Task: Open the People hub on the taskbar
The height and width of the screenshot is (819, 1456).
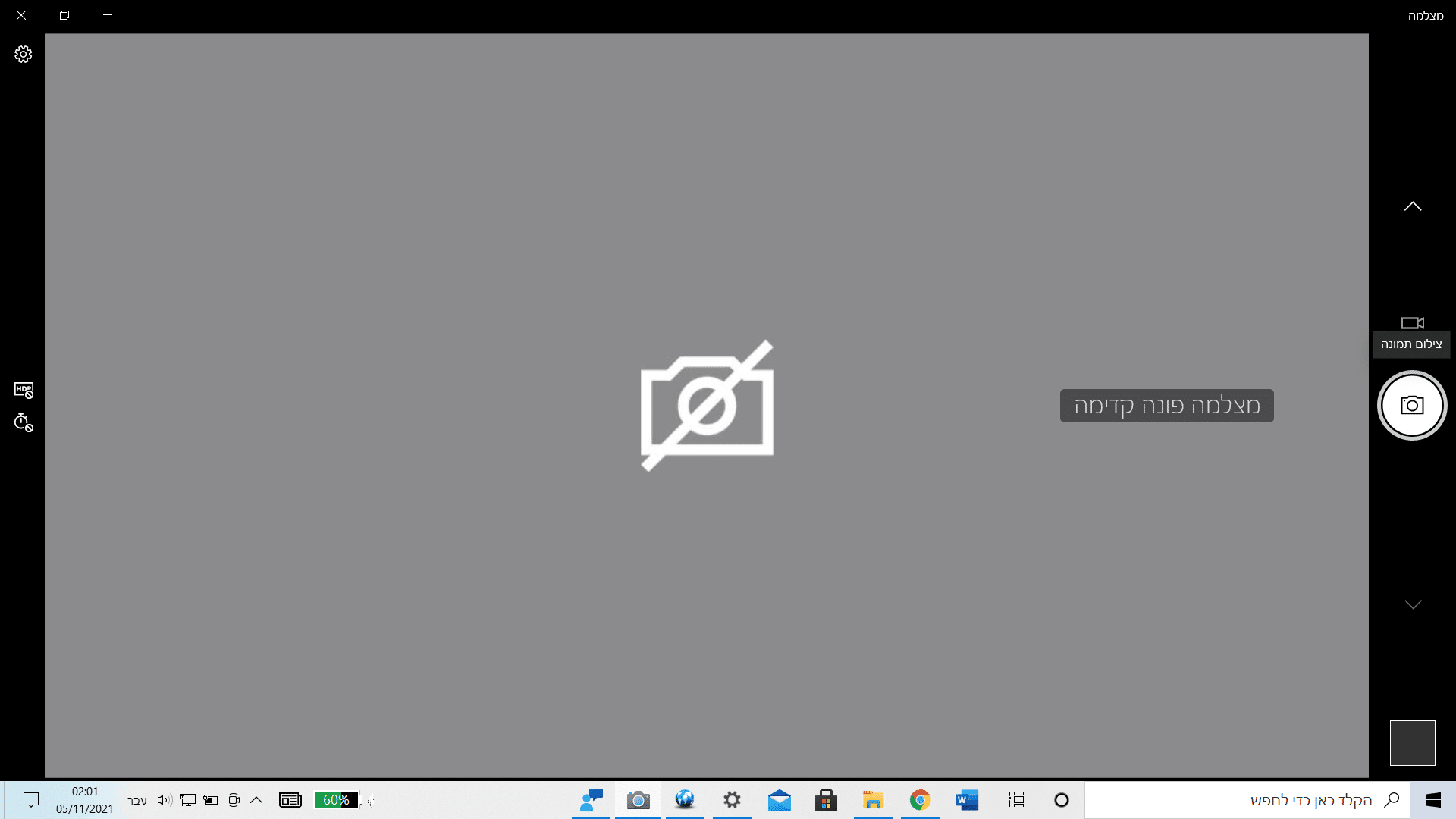Action: pos(590,800)
